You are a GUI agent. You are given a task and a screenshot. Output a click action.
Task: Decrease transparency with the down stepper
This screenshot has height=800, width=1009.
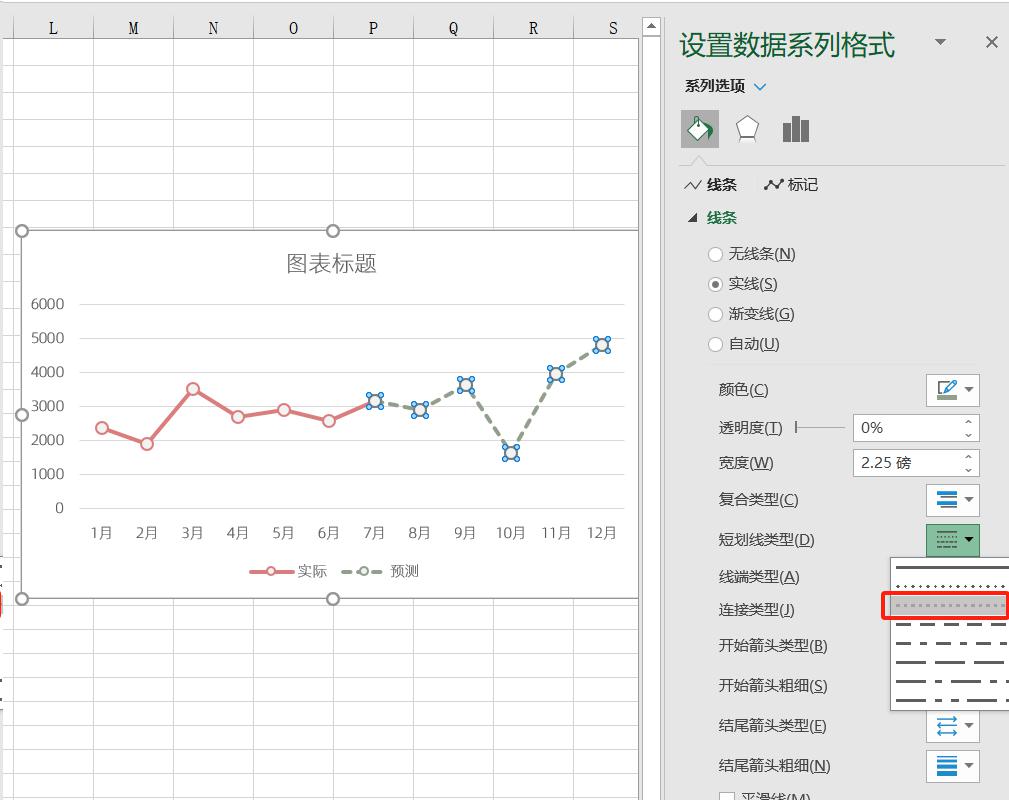968,435
